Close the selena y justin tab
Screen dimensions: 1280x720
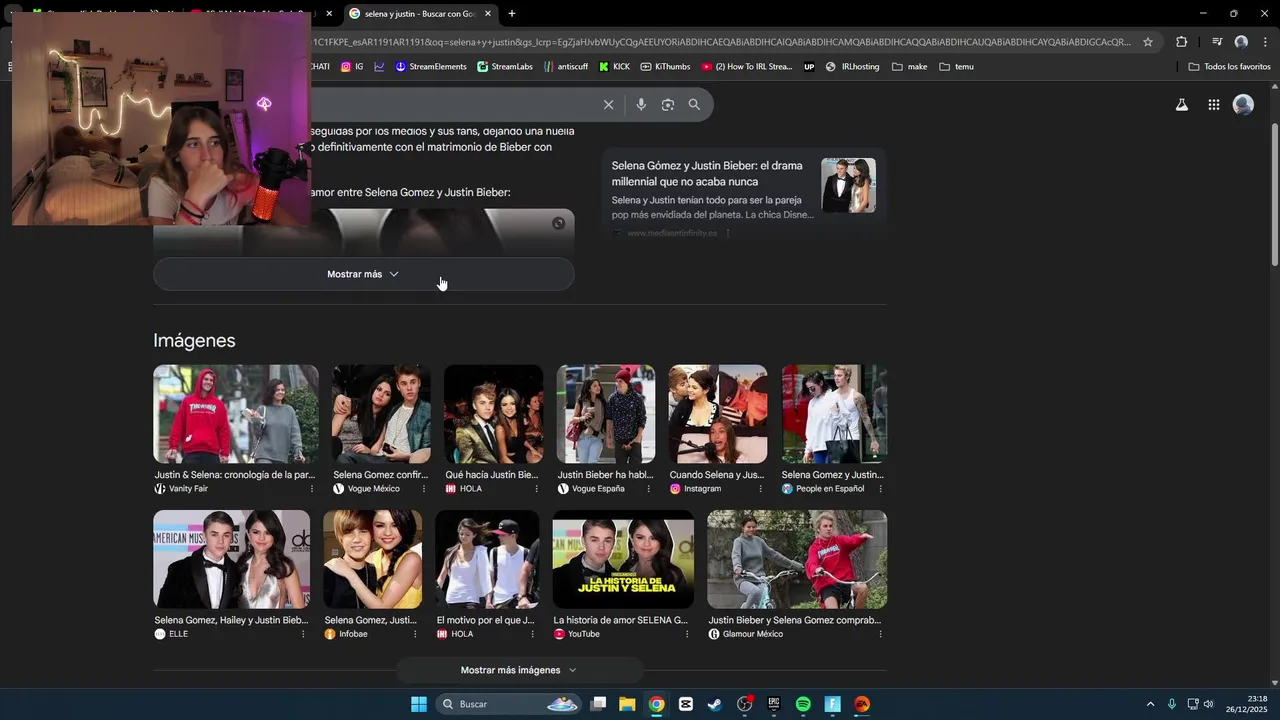[487, 14]
